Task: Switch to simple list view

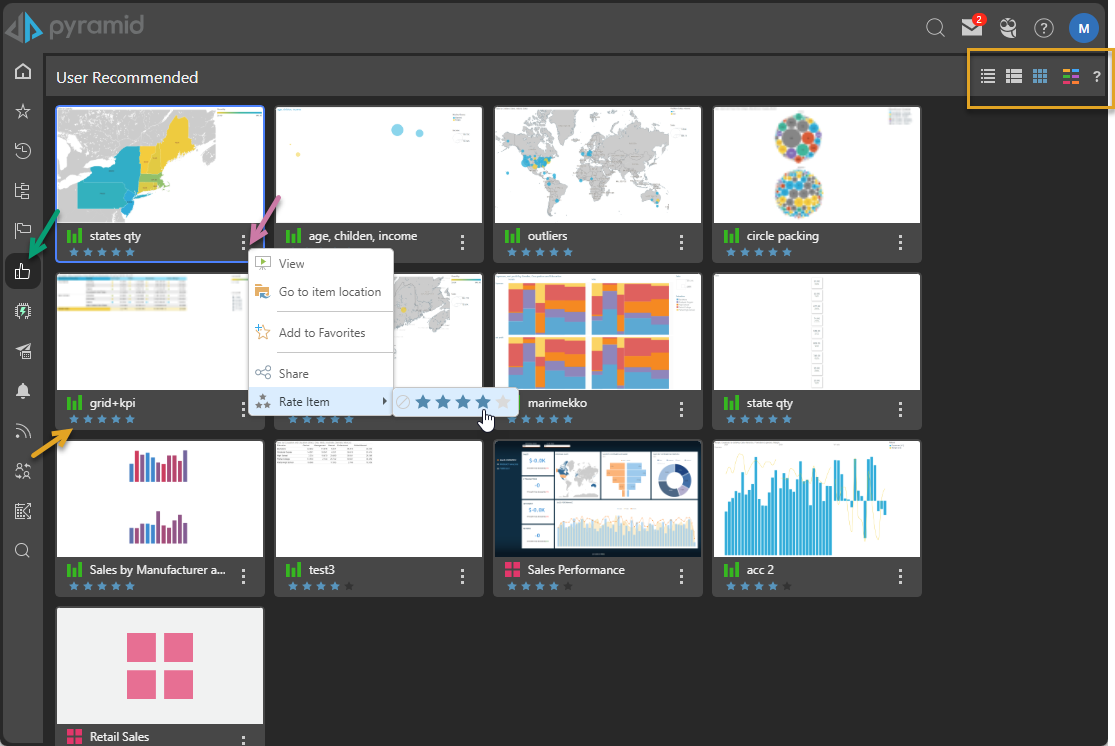Action: pos(988,76)
